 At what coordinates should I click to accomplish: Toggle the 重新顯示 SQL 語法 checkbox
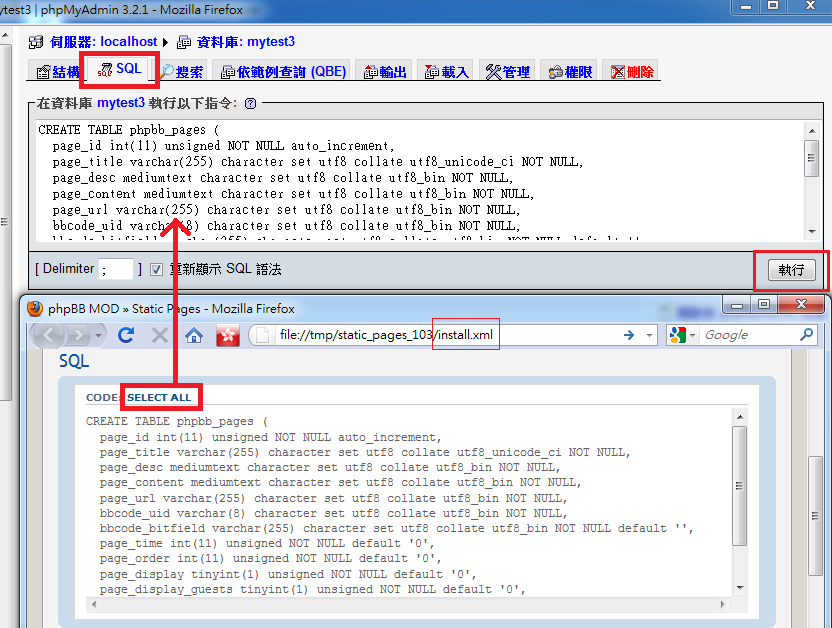156,269
